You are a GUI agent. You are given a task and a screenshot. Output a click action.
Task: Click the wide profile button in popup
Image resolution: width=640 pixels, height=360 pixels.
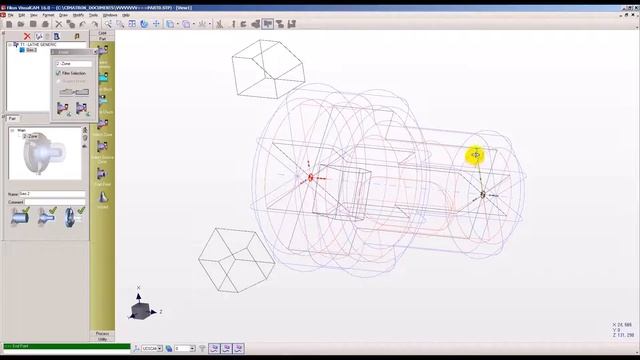(74, 92)
